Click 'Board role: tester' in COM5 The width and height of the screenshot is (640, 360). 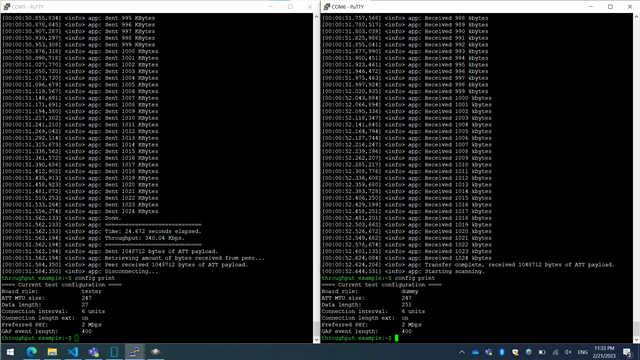click(x=51, y=291)
